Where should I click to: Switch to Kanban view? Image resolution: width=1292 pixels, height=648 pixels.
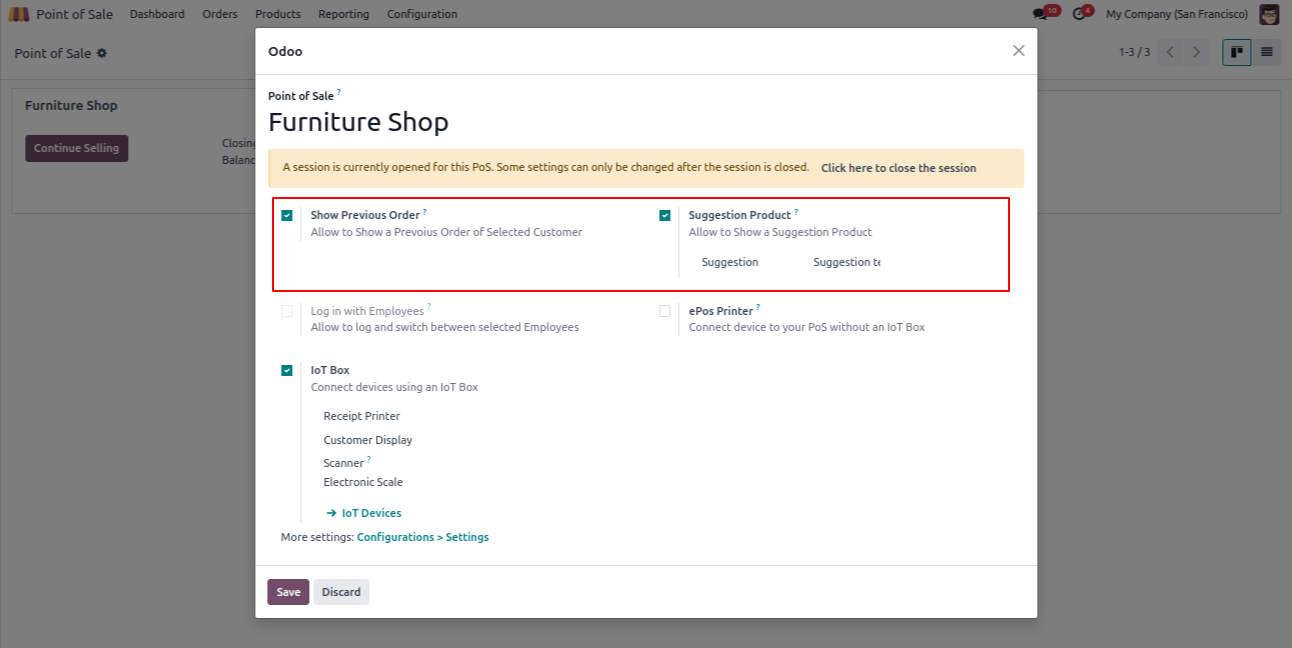tap(1237, 52)
